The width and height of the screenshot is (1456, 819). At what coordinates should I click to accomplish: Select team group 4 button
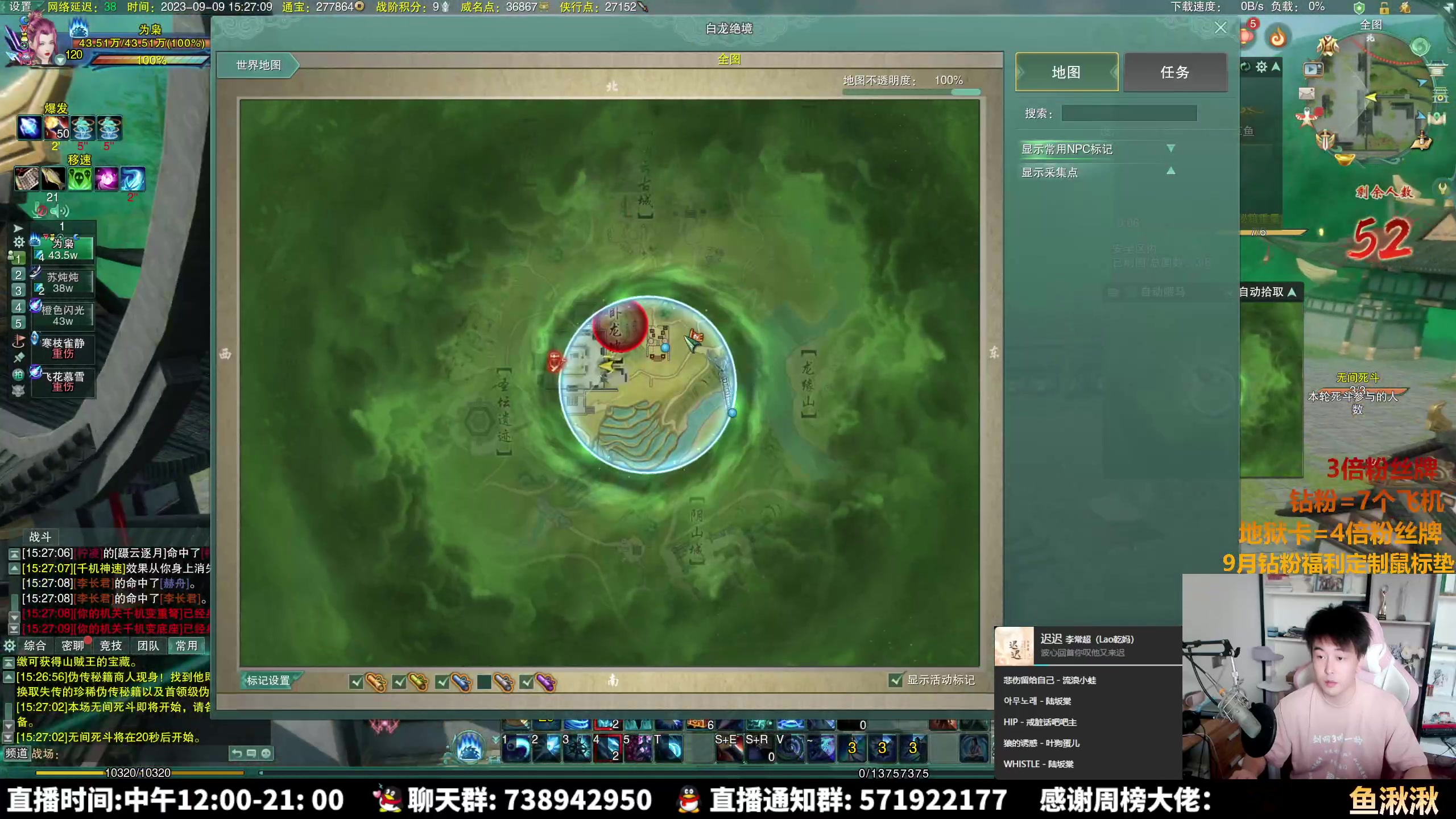(x=18, y=307)
